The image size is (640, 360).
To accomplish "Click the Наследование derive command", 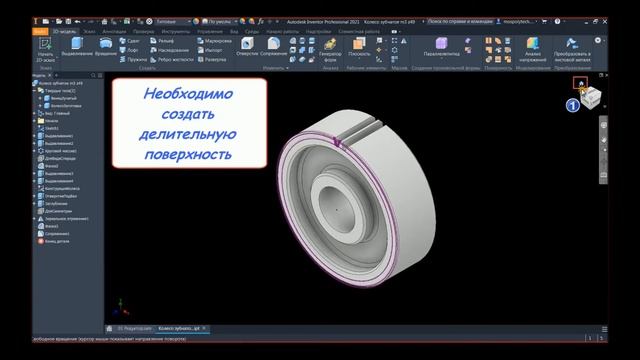I will coord(169,50).
